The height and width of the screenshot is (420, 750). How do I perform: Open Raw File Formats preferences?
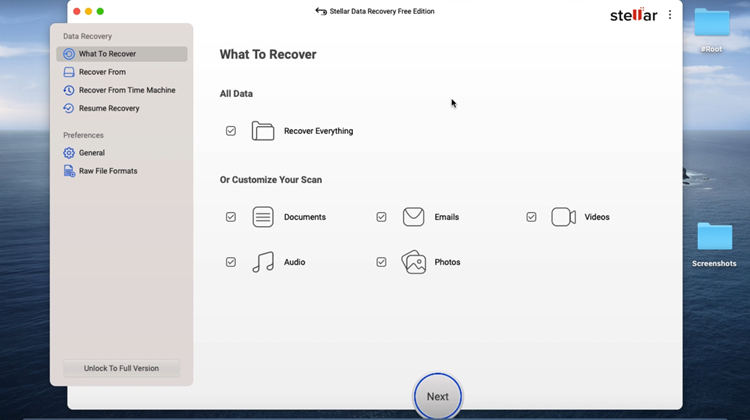tap(121, 171)
